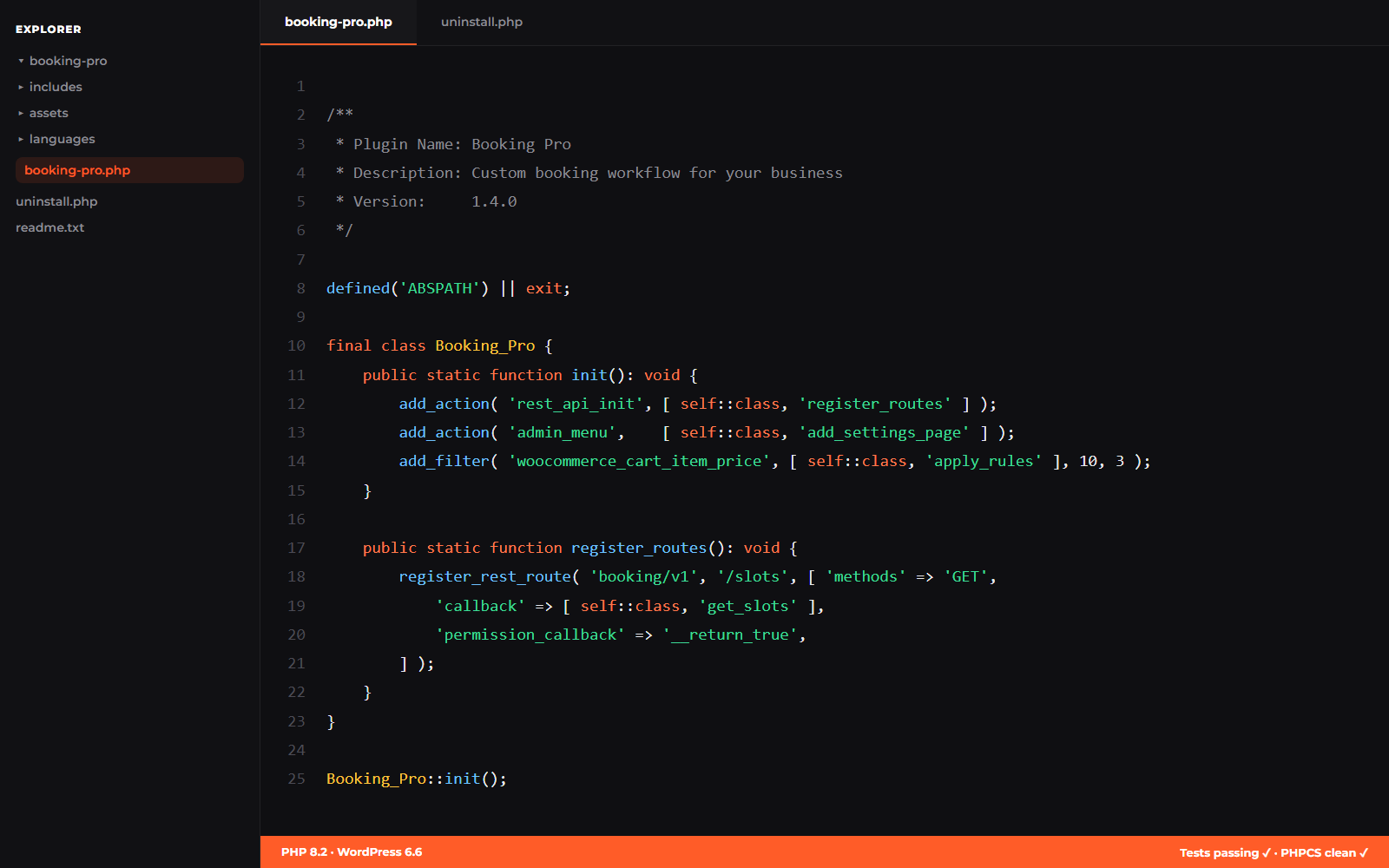Image resolution: width=1389 pixels, height=868 pixels.
Task: Open booking-pro.php in the explorer
Action: (x=129, y=170)
